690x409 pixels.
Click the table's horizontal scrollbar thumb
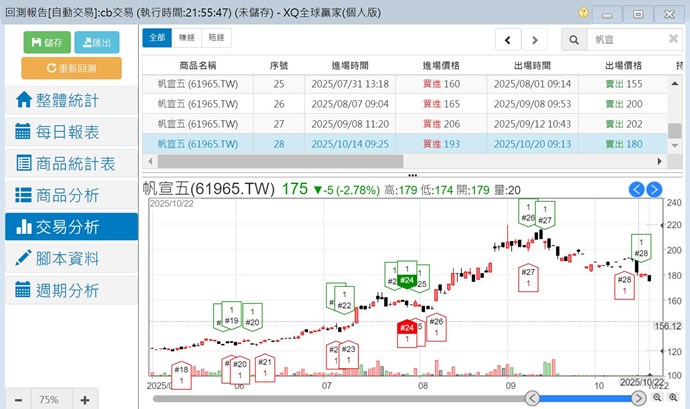(x=280, y=161)
